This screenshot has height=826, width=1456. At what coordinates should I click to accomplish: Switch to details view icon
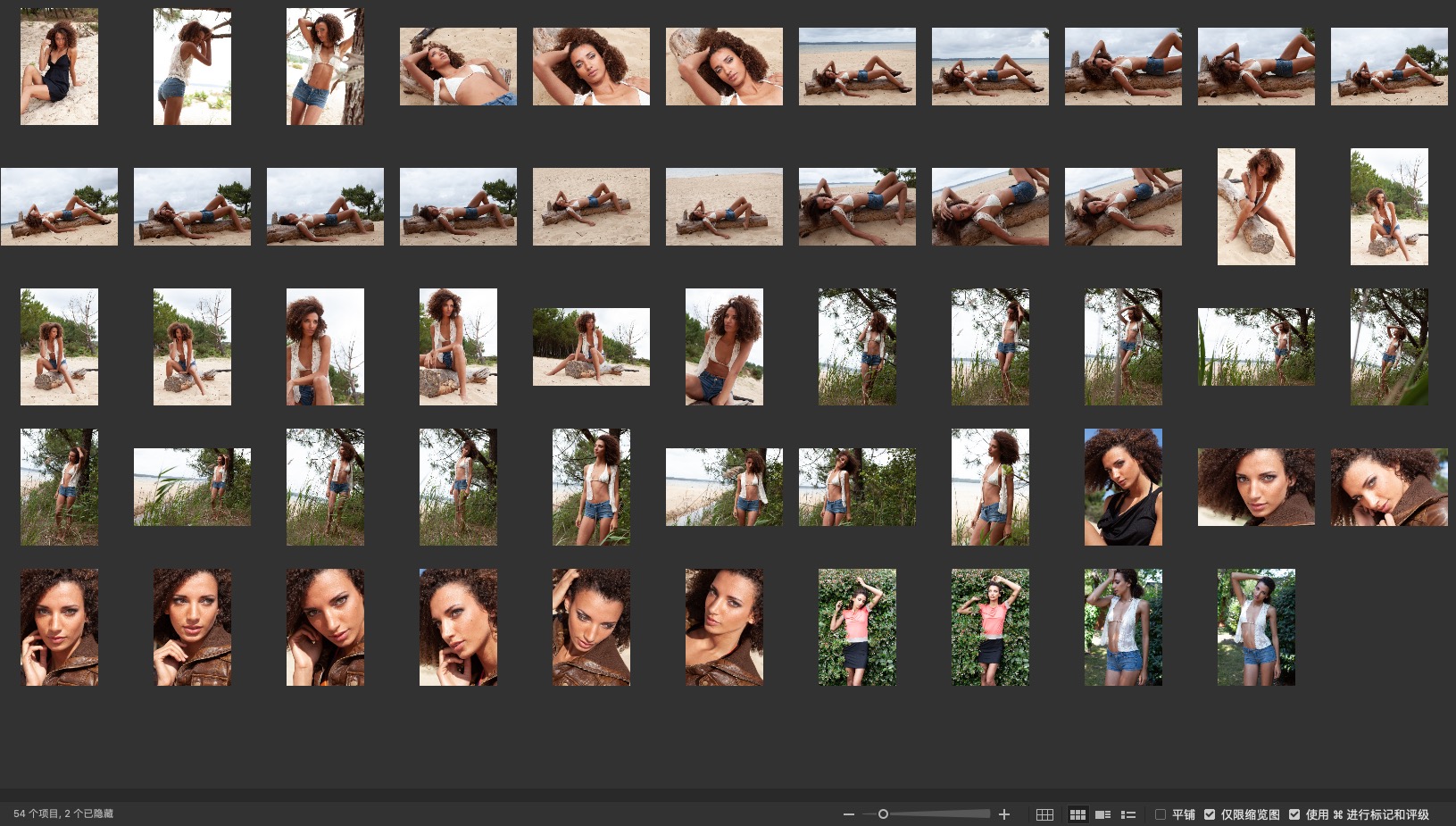tap(1102, 814)
